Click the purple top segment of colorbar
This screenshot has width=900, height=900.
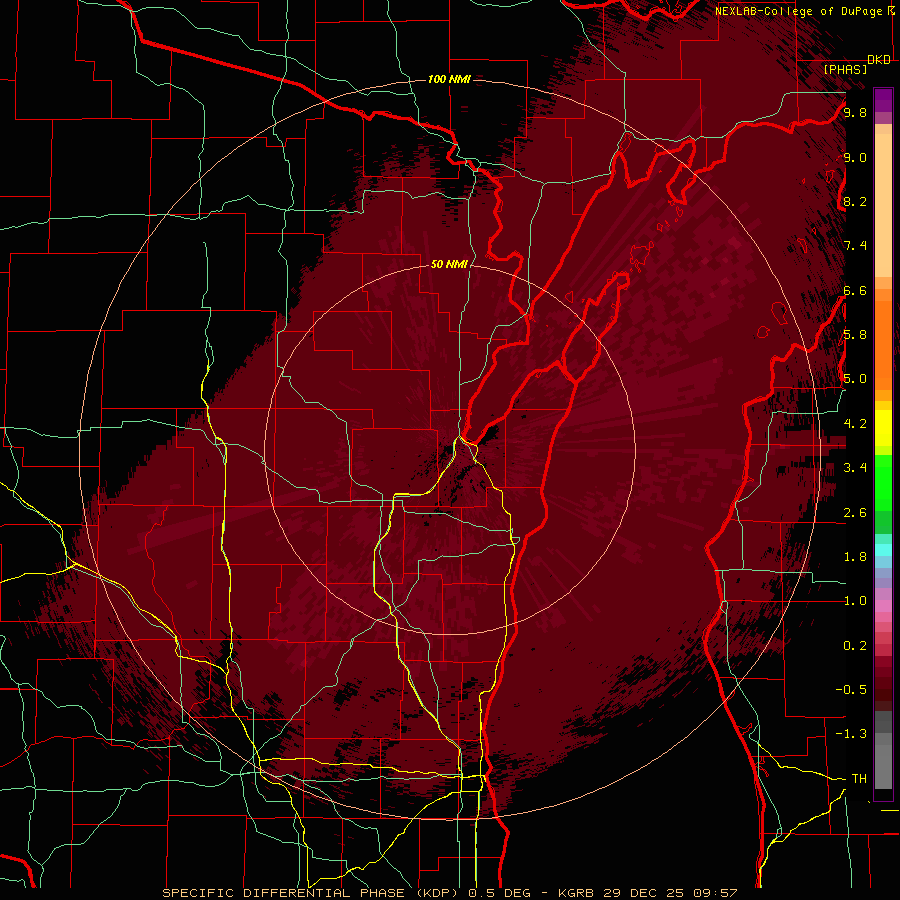tap(883, 100)
